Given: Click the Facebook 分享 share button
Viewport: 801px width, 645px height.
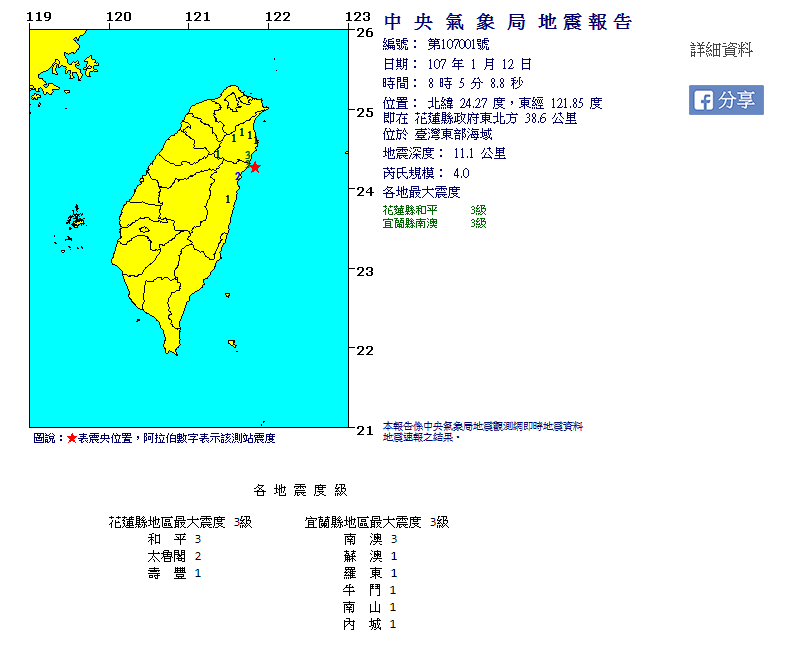Looking at the screenshot, I should point(726,100).
